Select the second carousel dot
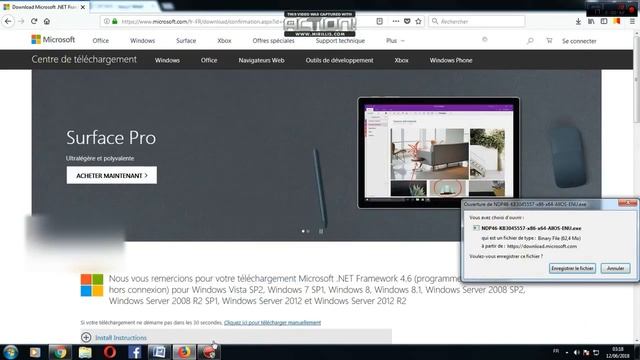640x360 pixels. 308,231
